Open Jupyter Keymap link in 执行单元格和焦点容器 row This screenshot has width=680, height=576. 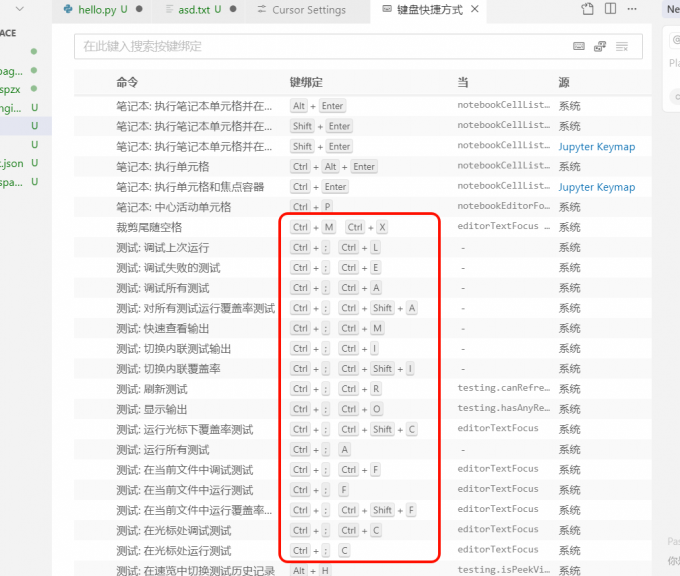(x=597, y=187)
